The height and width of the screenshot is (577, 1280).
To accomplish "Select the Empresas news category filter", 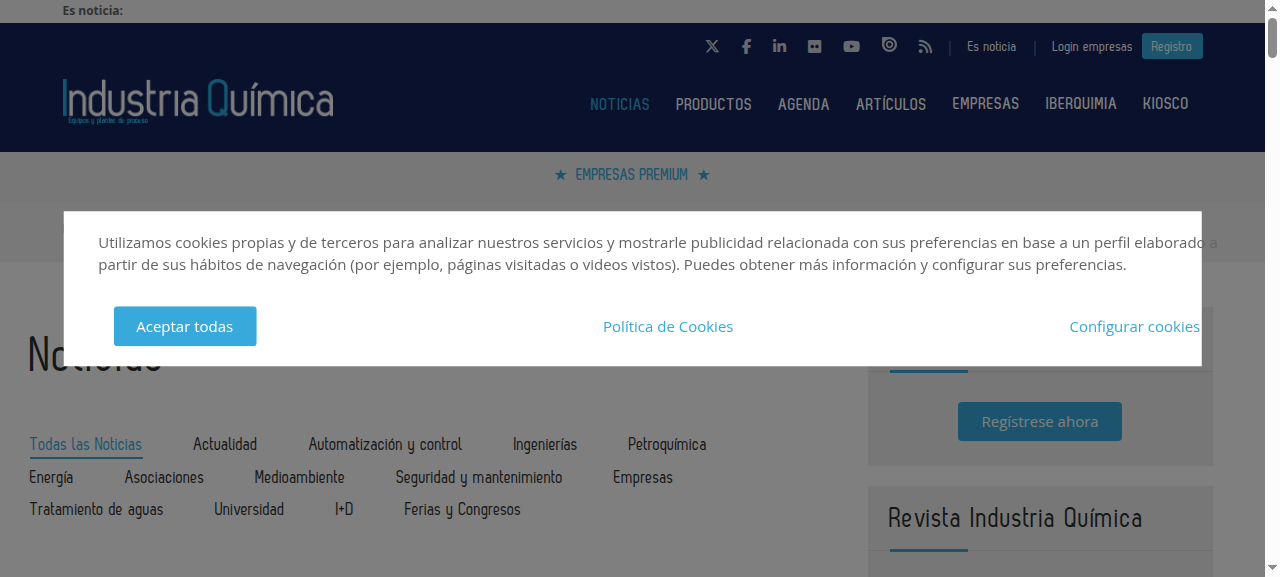I will [643, 477].
